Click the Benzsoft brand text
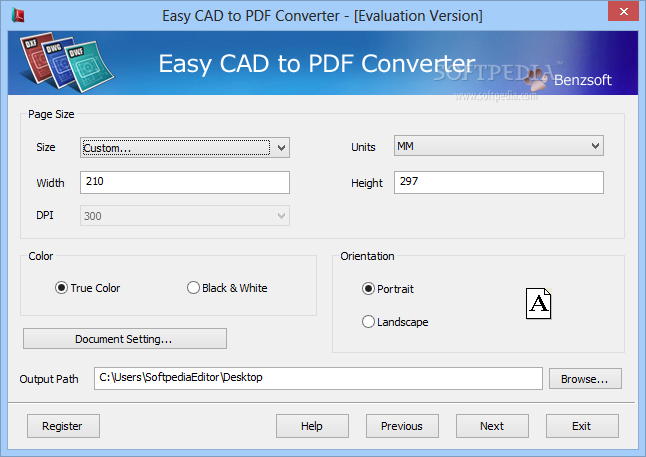 coord(583,80)
